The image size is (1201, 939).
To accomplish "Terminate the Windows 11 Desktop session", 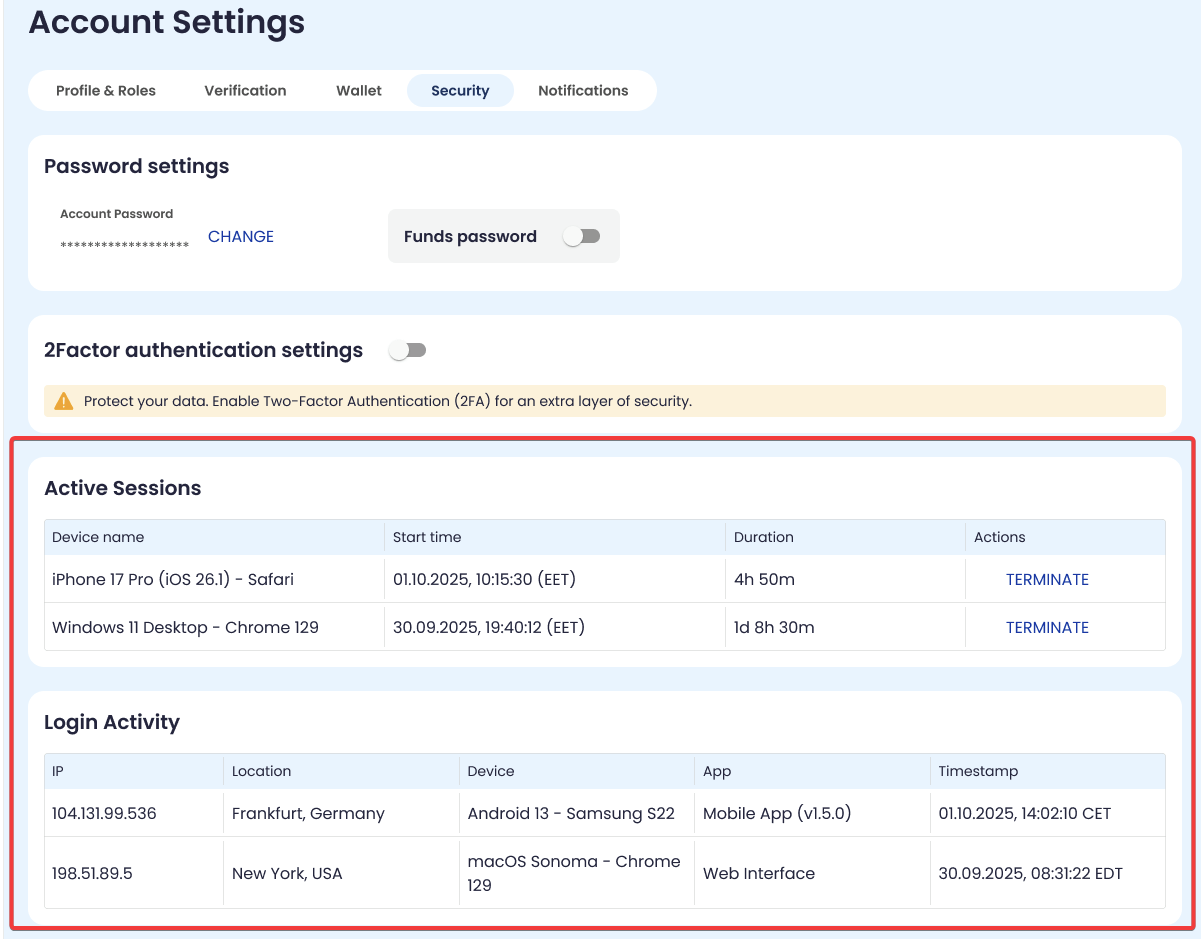I will [x=1047, y=628].
